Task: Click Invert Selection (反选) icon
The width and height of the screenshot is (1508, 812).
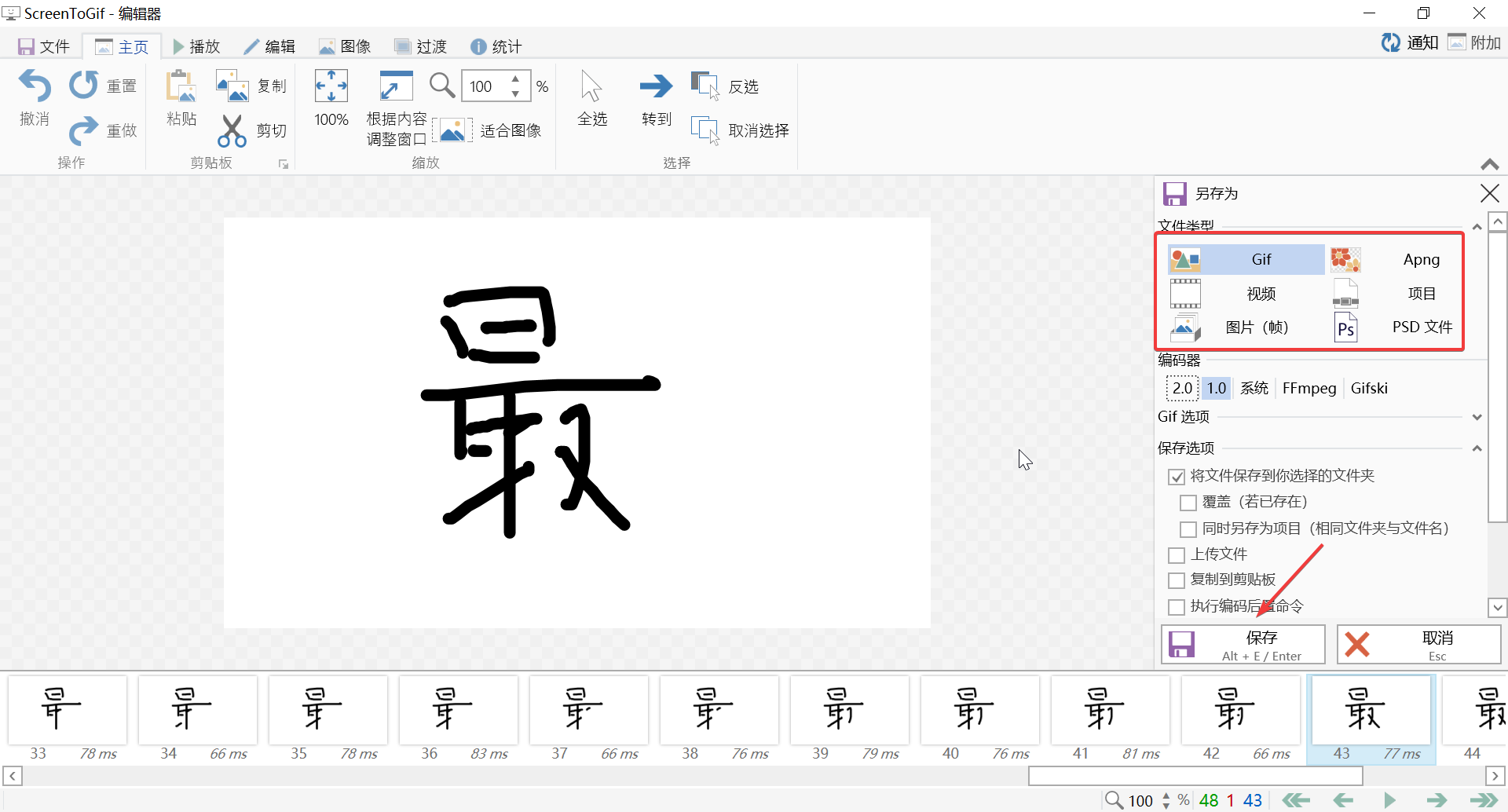Action: (x=705, y=85)
